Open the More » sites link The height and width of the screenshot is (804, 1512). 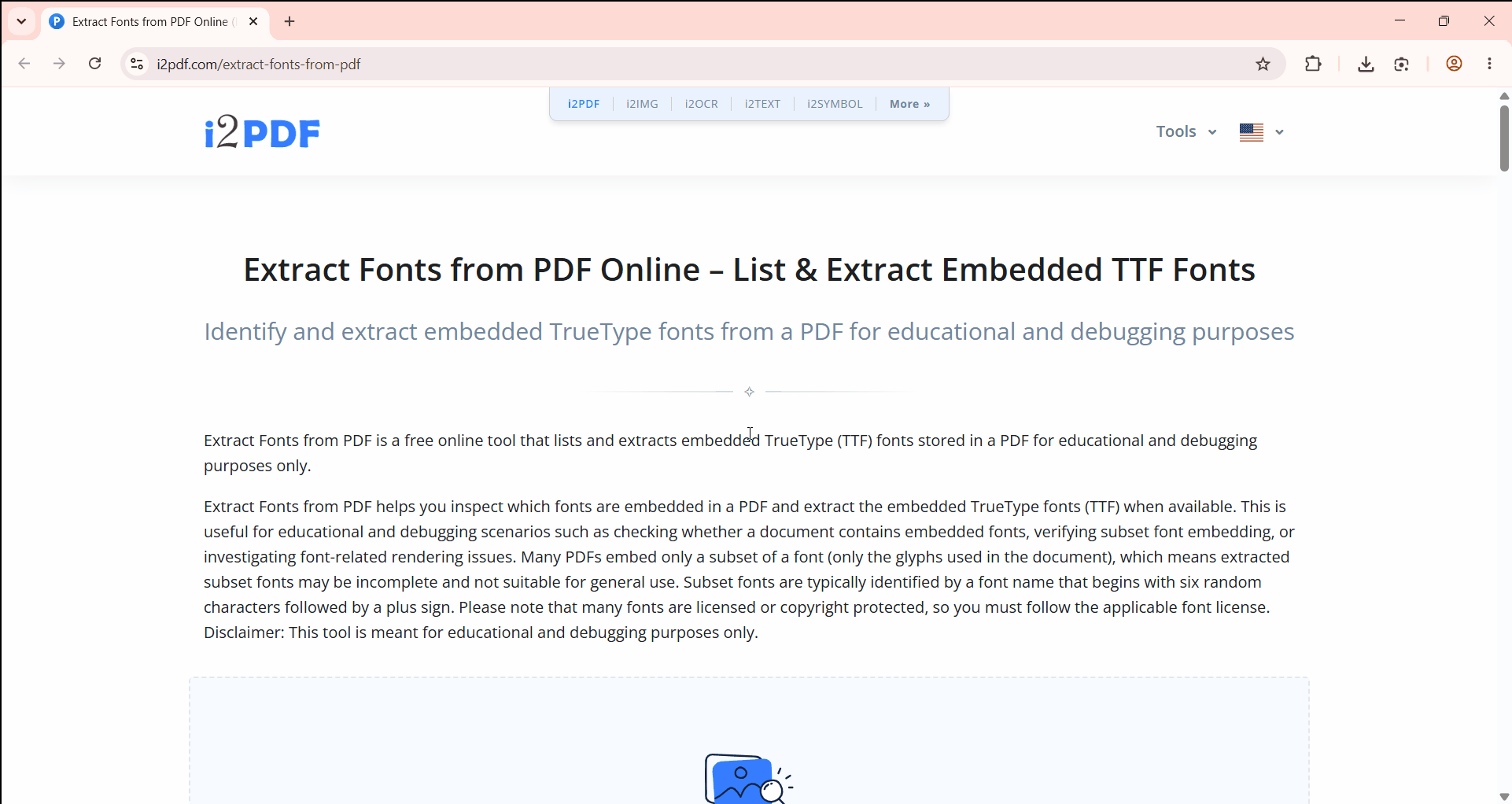click(909, 104)
